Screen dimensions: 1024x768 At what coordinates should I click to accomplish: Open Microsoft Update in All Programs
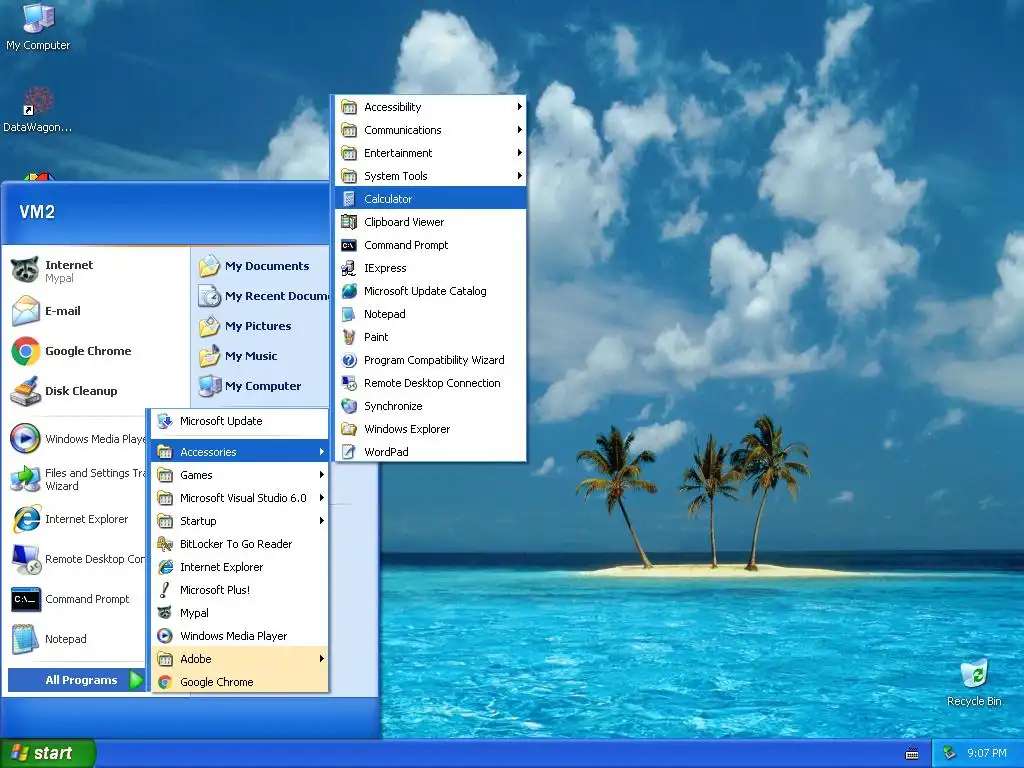[x=240, y=421]
